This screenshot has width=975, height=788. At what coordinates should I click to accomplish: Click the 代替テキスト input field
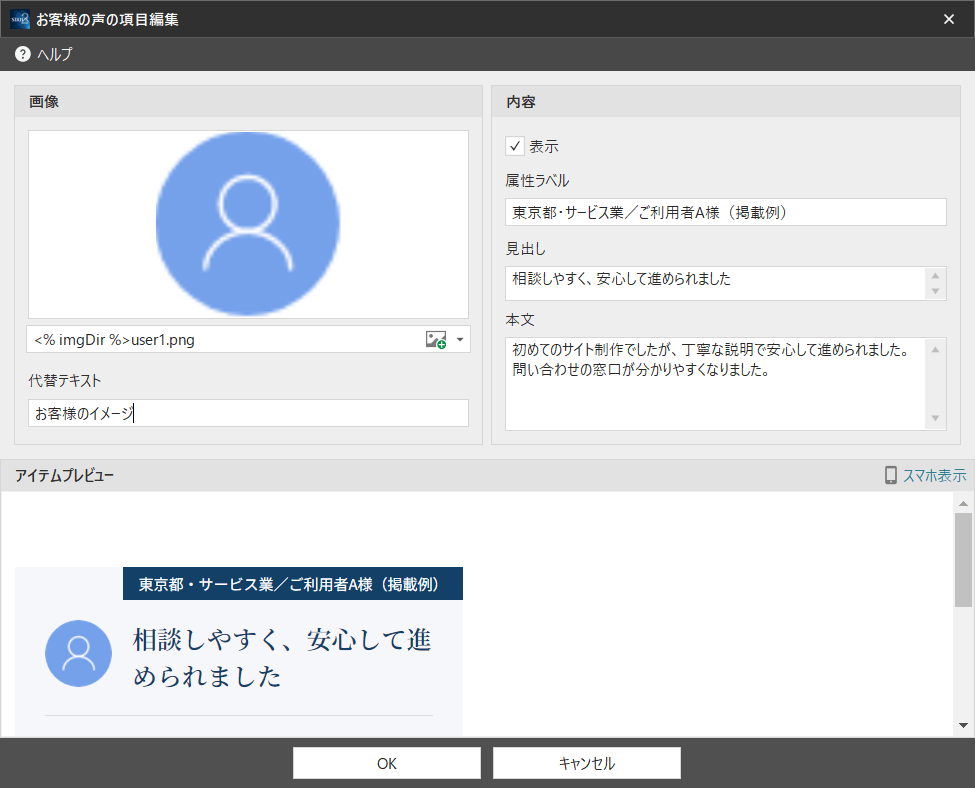[x=248, y=413]
